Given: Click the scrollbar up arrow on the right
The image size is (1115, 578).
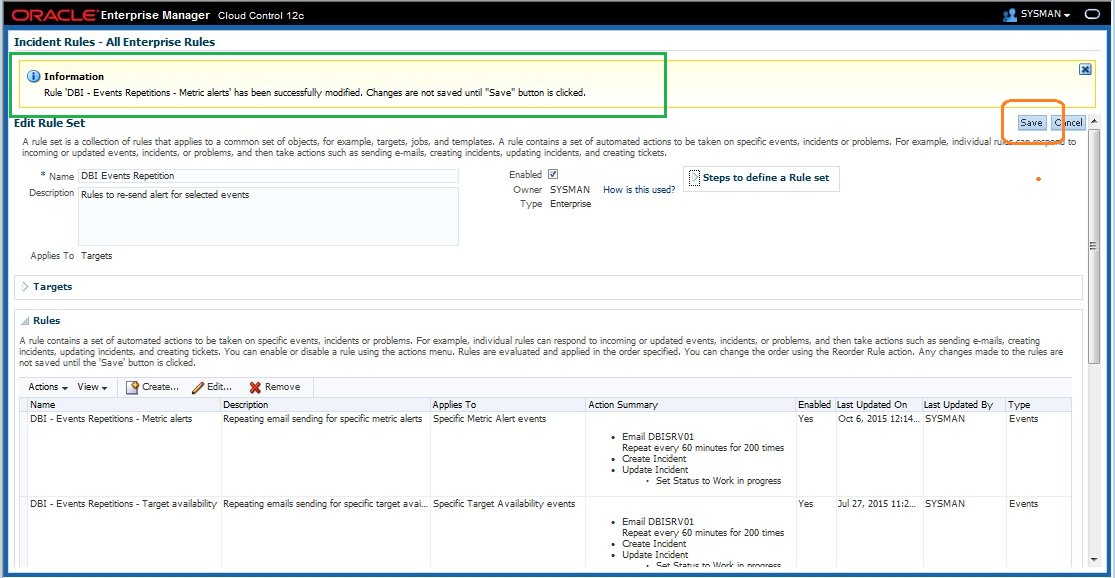Looking at the screenshot, I should pos(1094,122).
